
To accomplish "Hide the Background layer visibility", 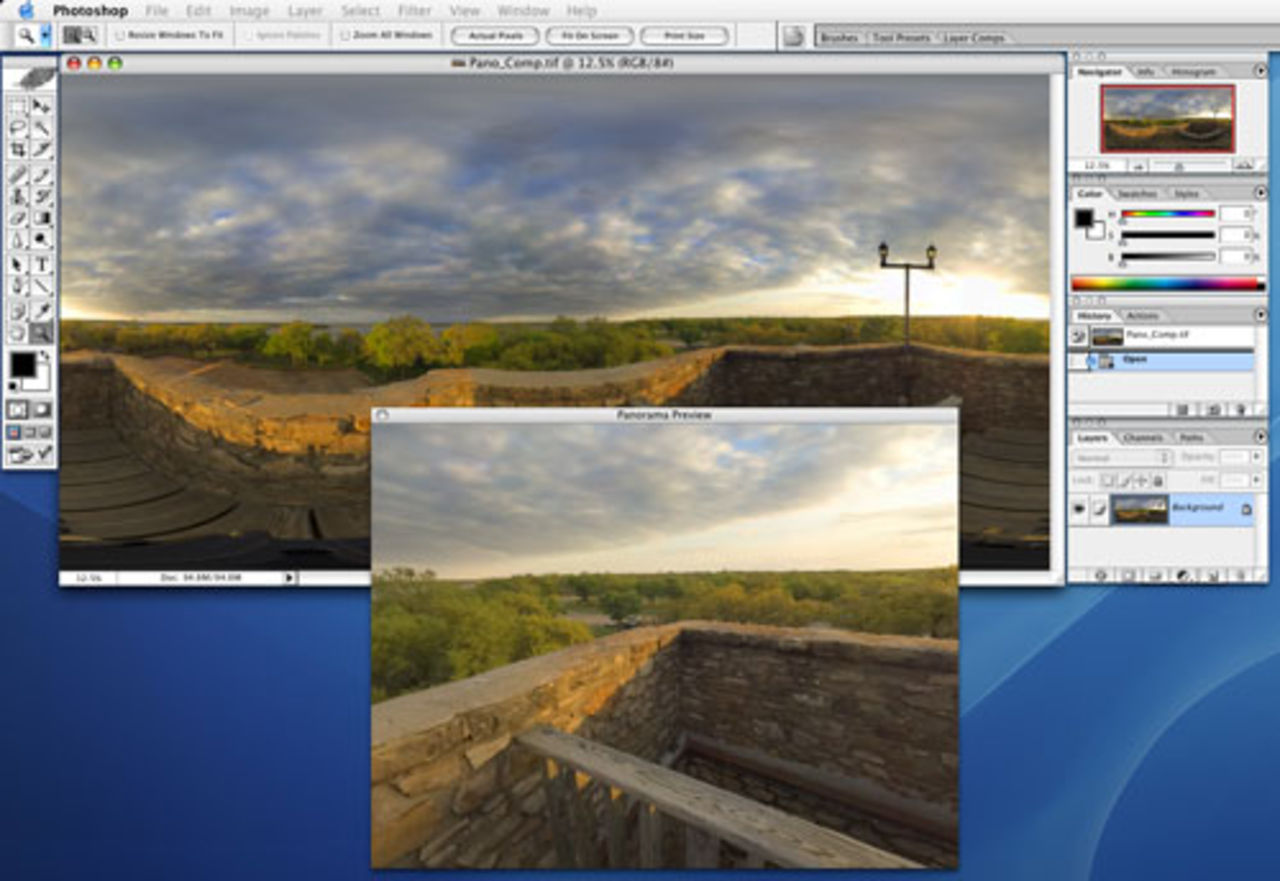I will tap(1081, 507).
